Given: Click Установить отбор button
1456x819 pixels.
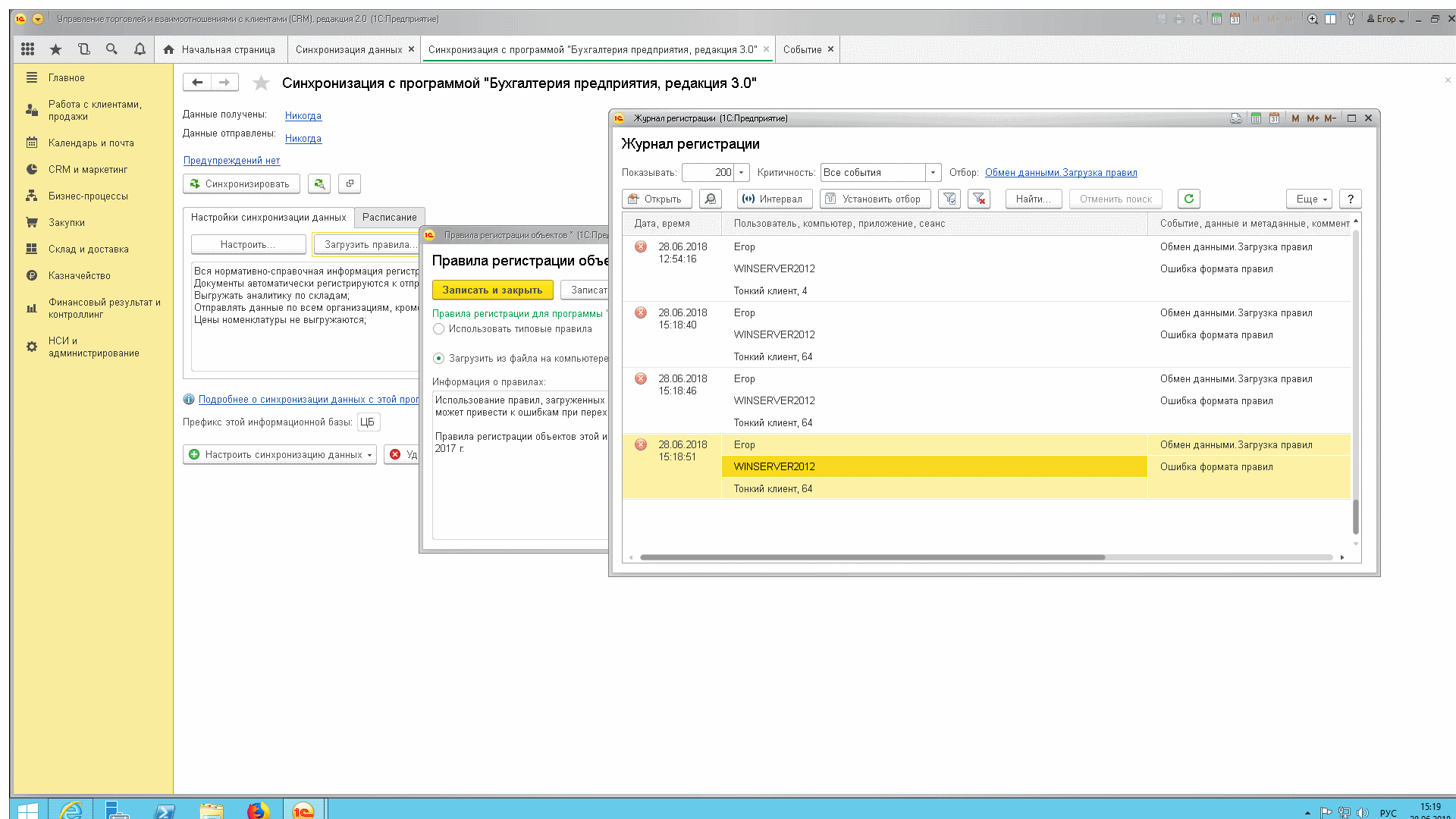Looking at the screenshot, I should click(875, 199).
